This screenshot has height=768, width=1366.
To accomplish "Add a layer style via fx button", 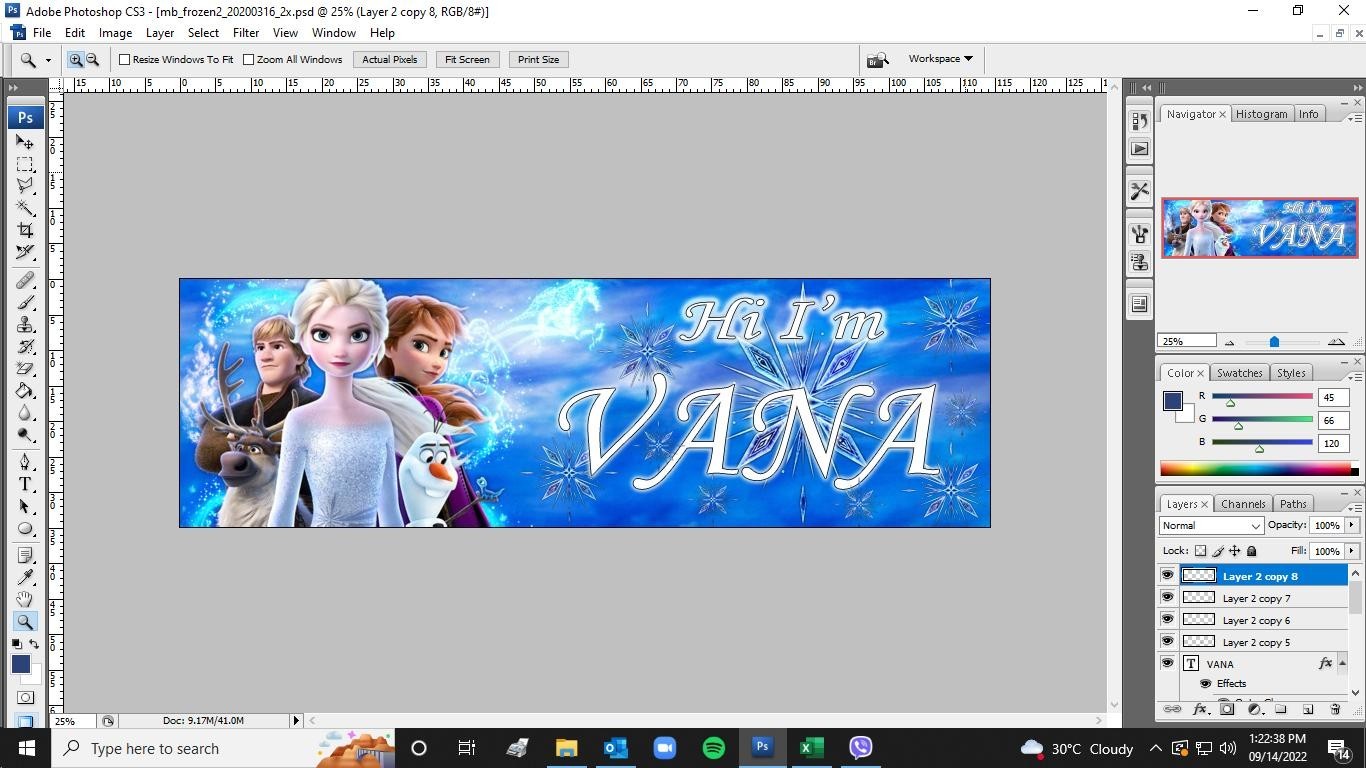I will point(1200,709).
